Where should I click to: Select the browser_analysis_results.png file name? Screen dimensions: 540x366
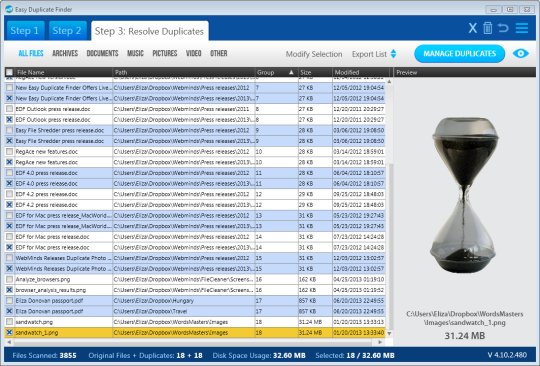pos(51,290)
